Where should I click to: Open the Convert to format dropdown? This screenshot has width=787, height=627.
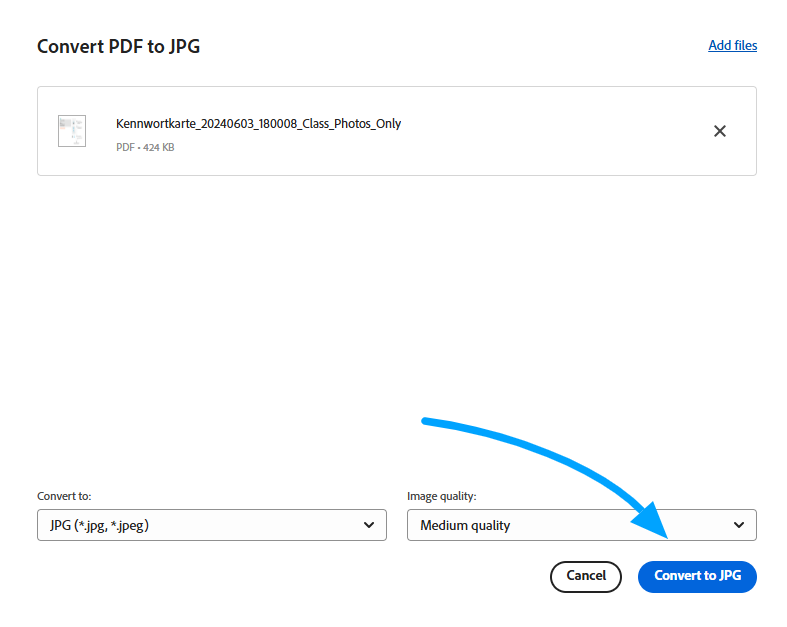tap(212, 525)
